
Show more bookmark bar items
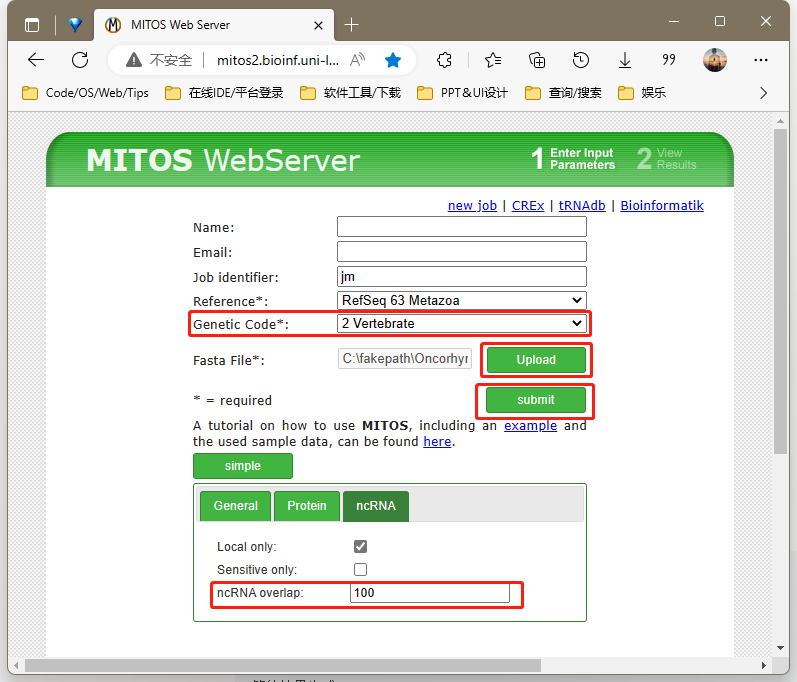coord(763,93)
